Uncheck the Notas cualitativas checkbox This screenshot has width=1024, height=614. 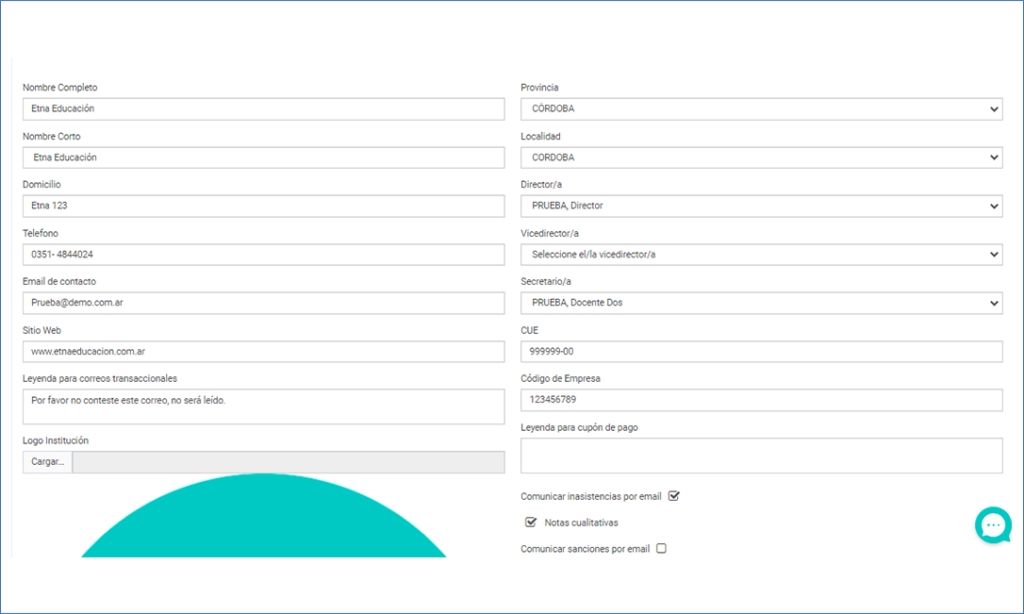click(531, 522)
